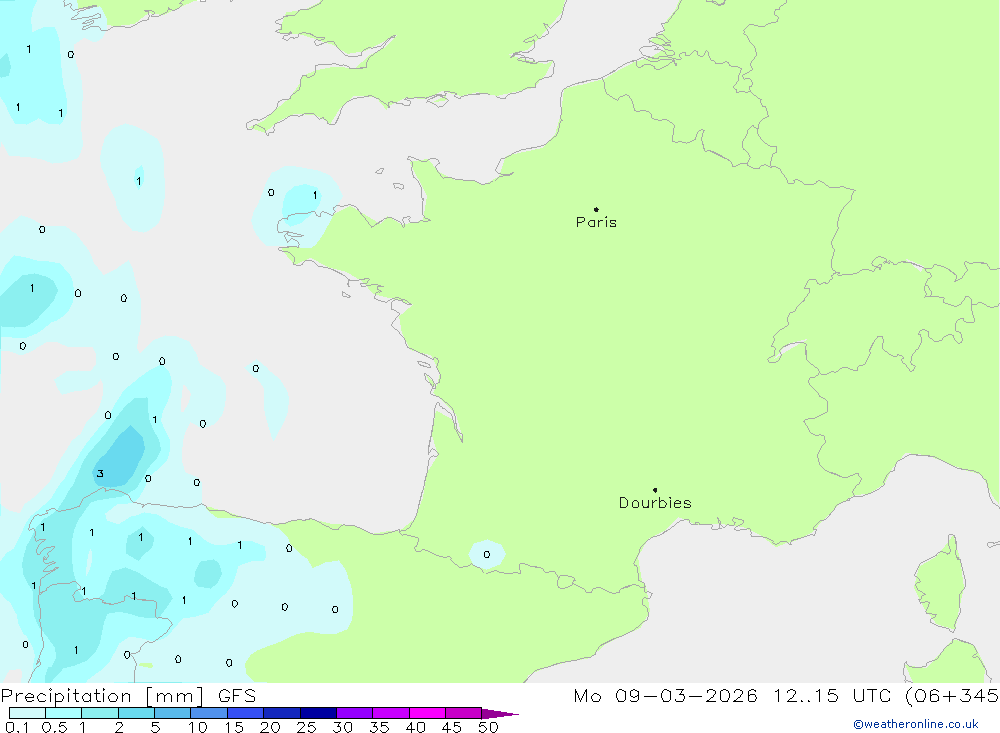The width and height of the screenshot is (1000, 733).
Task: Click the '12..15 UTC' time text
Action: 832,695
